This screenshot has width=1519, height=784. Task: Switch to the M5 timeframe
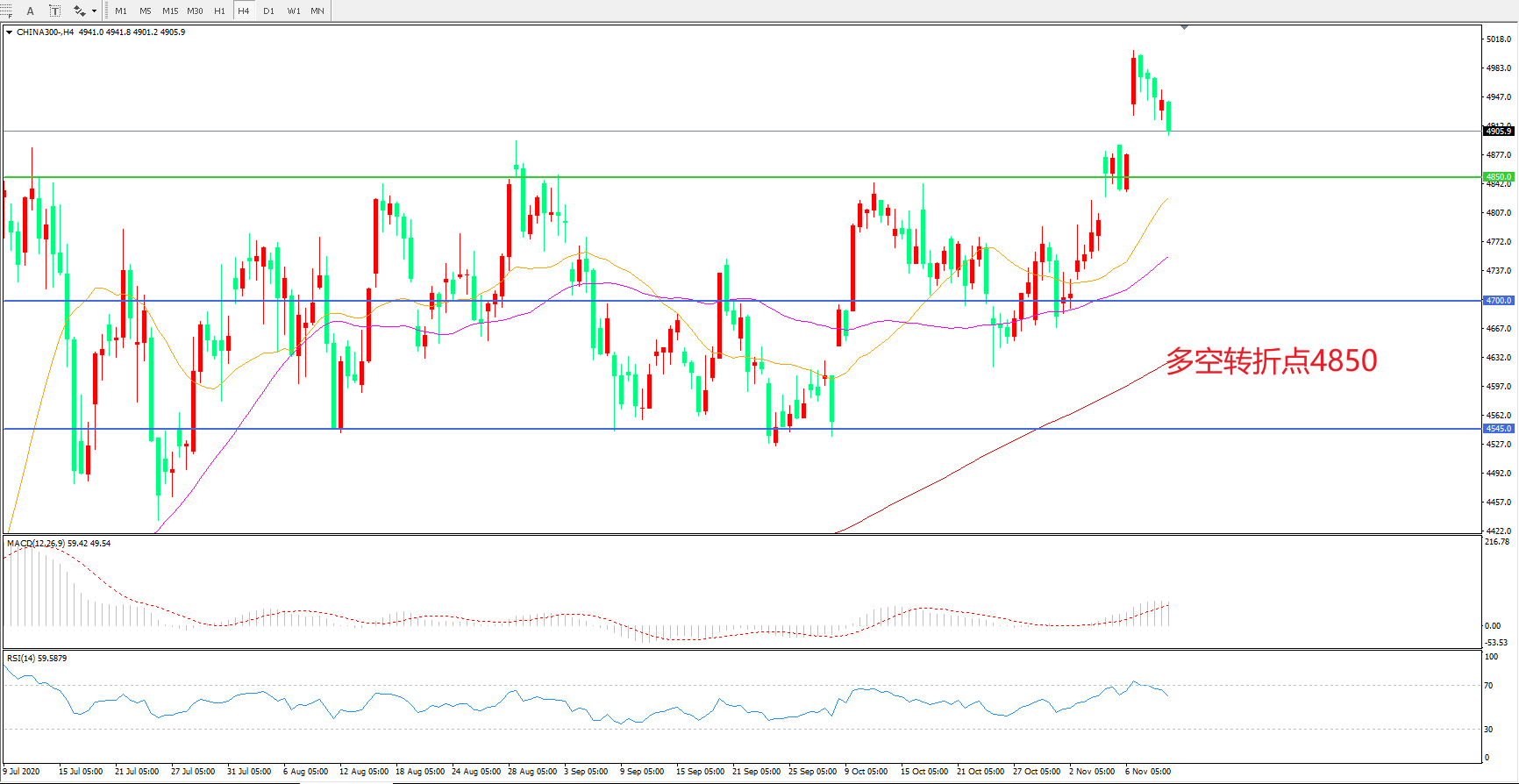point(145,11)
